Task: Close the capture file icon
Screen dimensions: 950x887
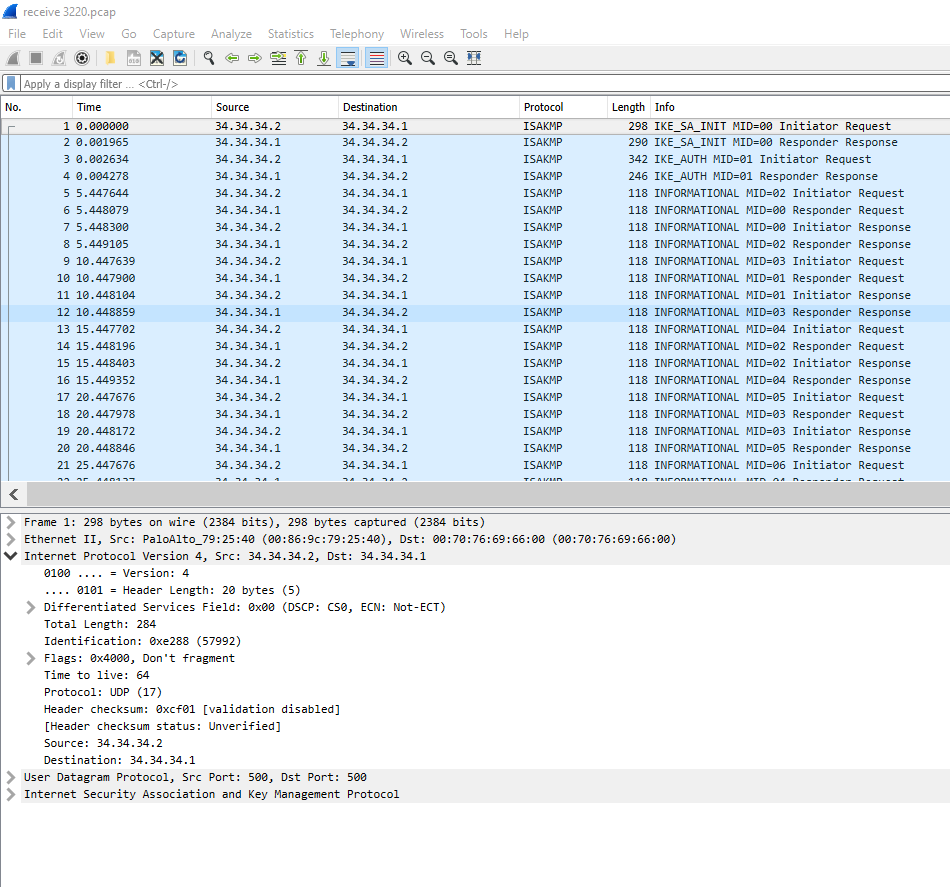Action: (x=157, y=58)
